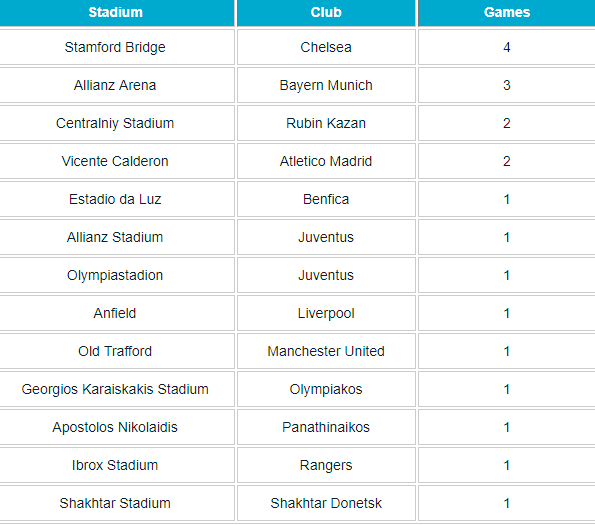Select the Old Trafford cell

pyautogui.click(x=117, y=351)
